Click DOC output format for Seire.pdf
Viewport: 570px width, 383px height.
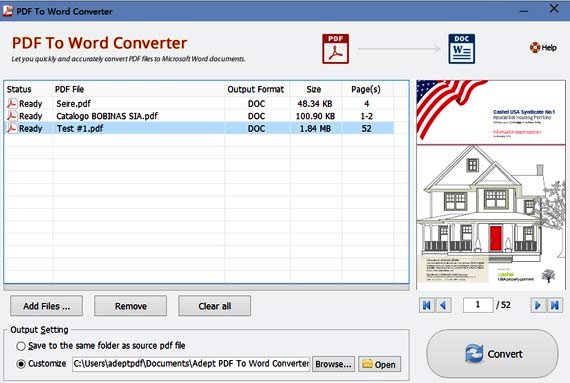(x=256, y=104)
